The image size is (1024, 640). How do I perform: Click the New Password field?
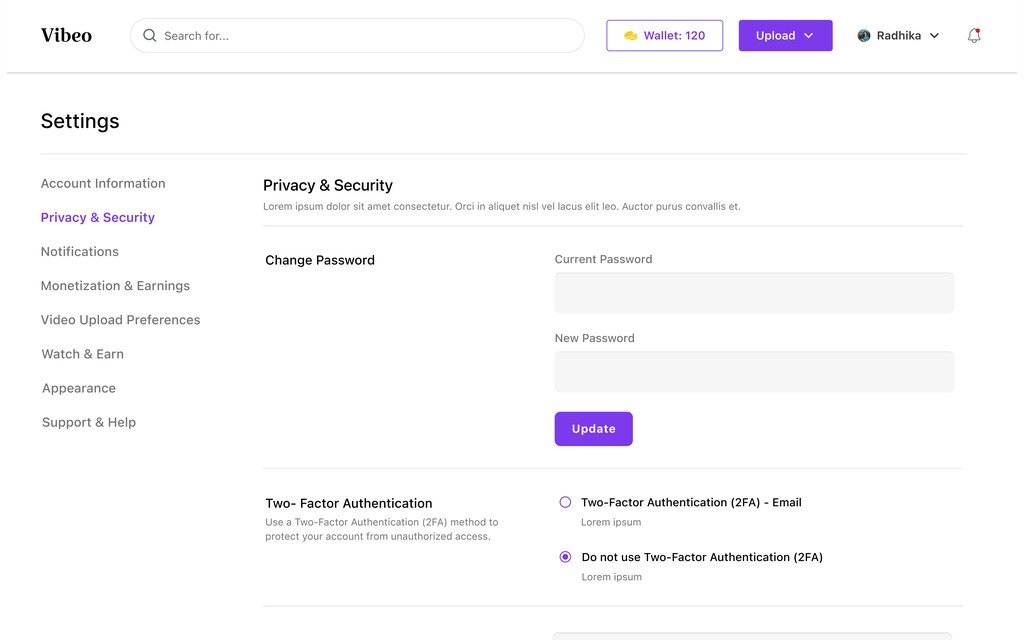754,372
